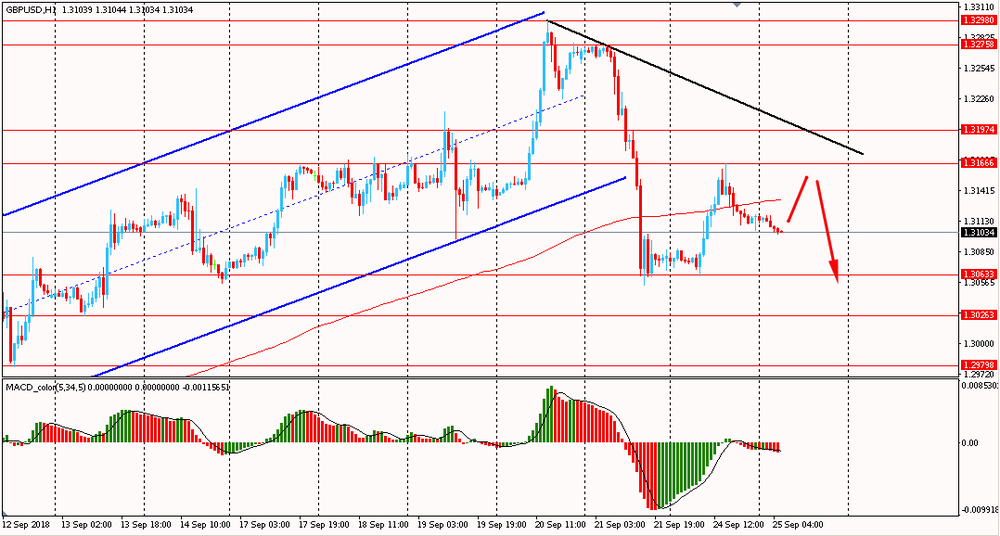Click the 14 Sep 10:00 time label
Viewport: 1000px width, 536px height.
pyautogui.click(x=206, y=525)
